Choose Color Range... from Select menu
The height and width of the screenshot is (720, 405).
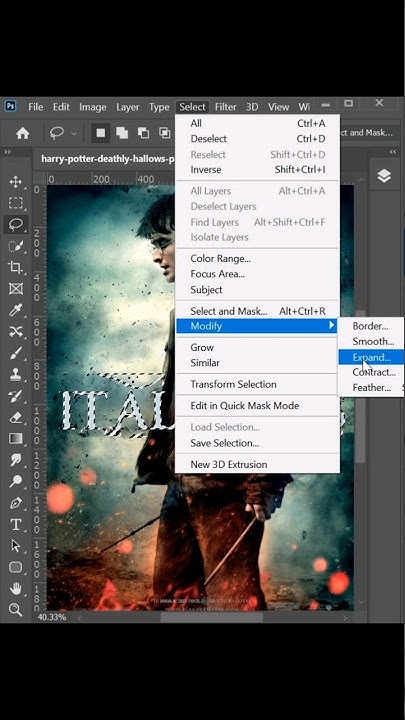pyautogui.click(x=258, y=259)
